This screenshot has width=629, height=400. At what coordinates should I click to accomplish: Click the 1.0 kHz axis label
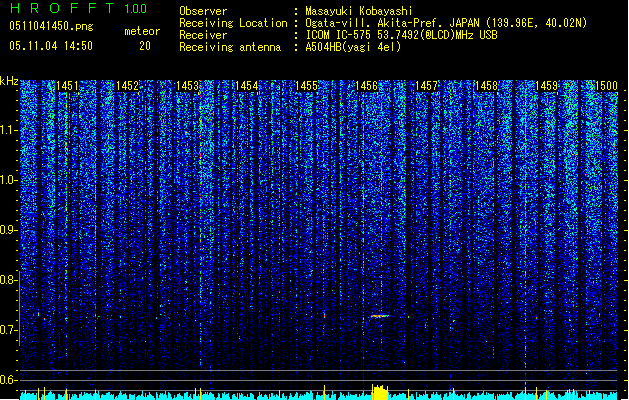[x=9, y=180]
